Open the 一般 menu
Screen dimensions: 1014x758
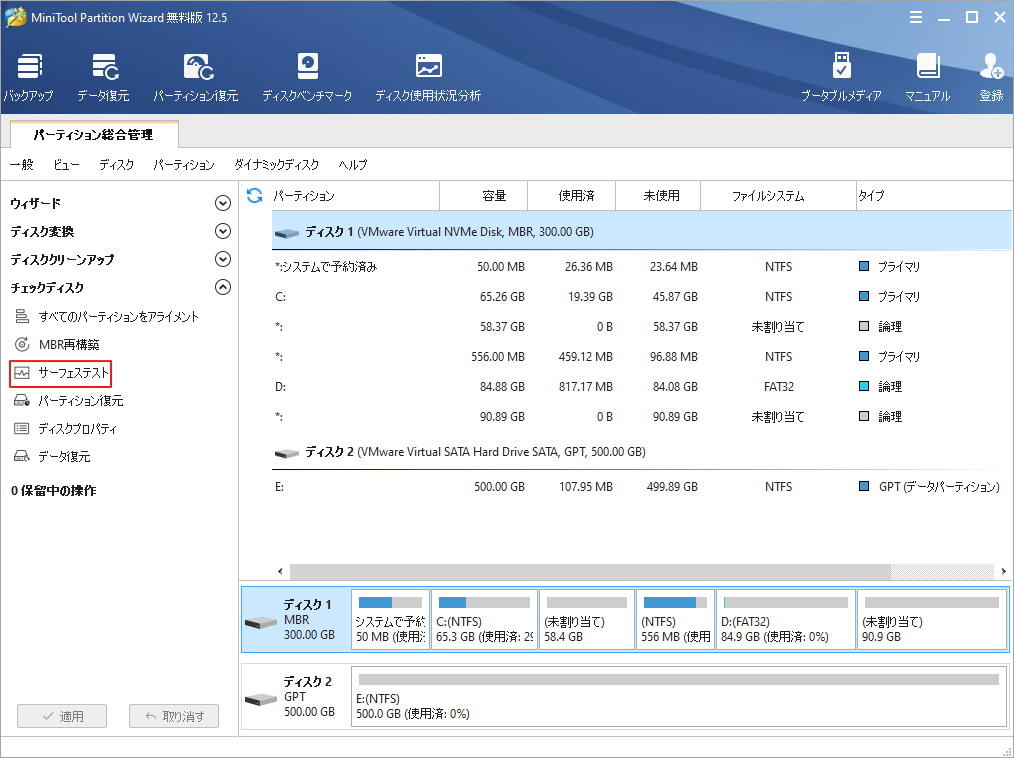pos(21,164)
